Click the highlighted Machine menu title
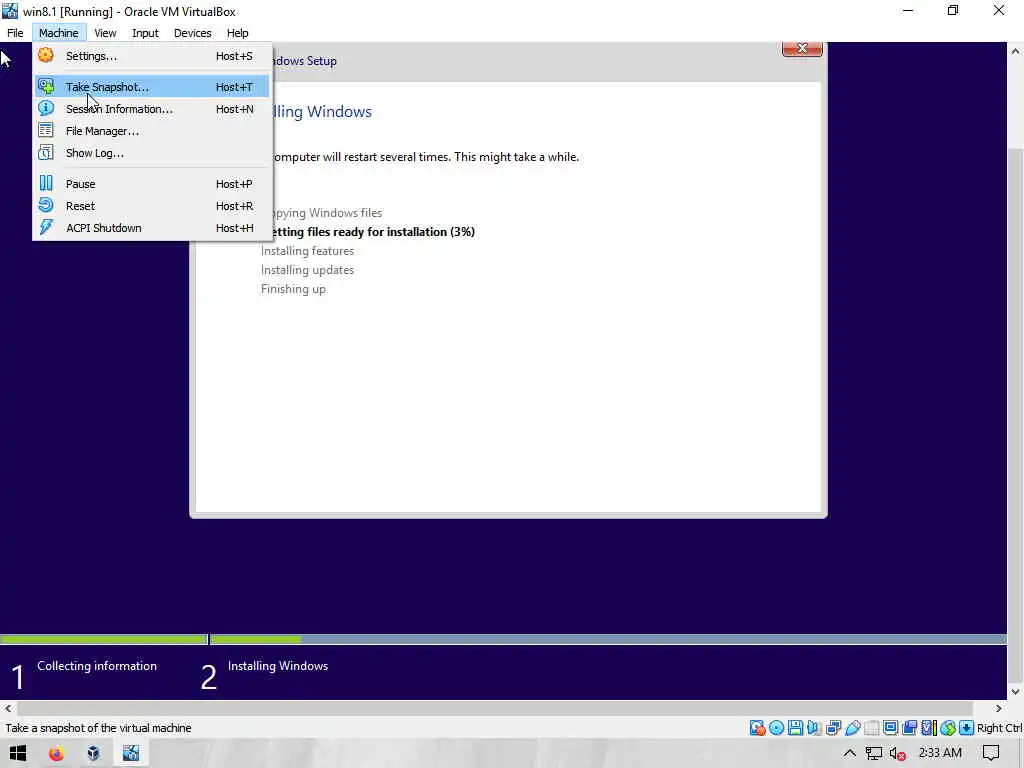Viewport: 1024px width, 768px height. [59, 33]
